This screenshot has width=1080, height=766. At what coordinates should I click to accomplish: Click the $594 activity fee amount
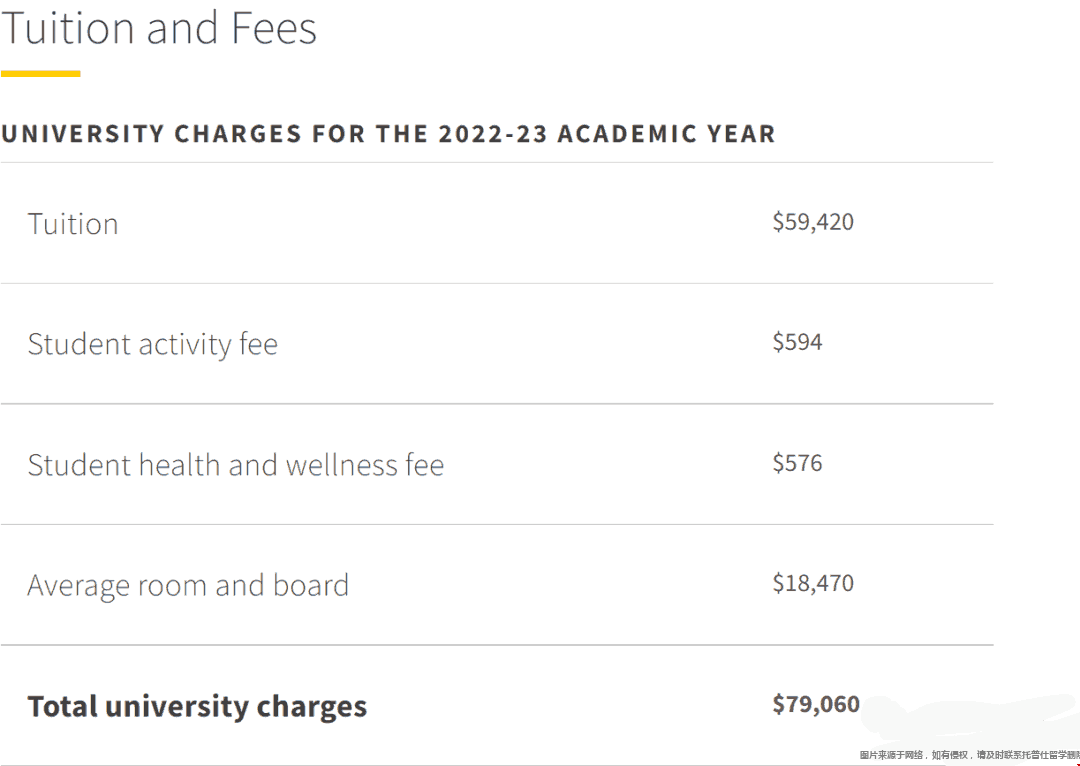(797, 342)
